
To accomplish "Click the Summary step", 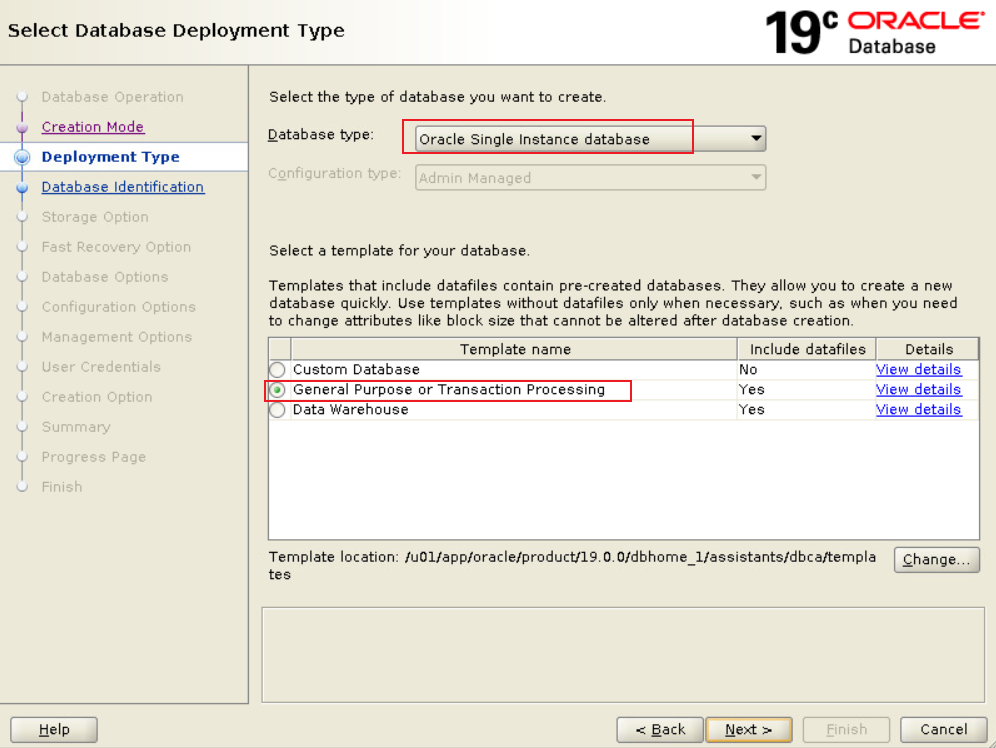I will point(76,427).
